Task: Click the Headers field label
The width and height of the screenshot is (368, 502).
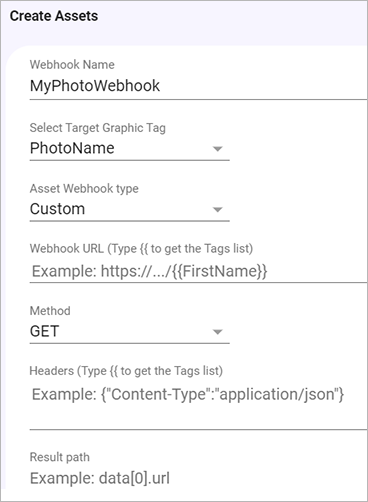Action: pyautogui.click(x=126, y=371)
